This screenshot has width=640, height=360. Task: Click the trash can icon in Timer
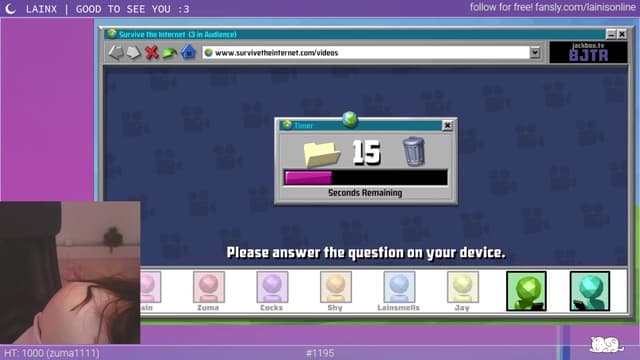(413, 151)
